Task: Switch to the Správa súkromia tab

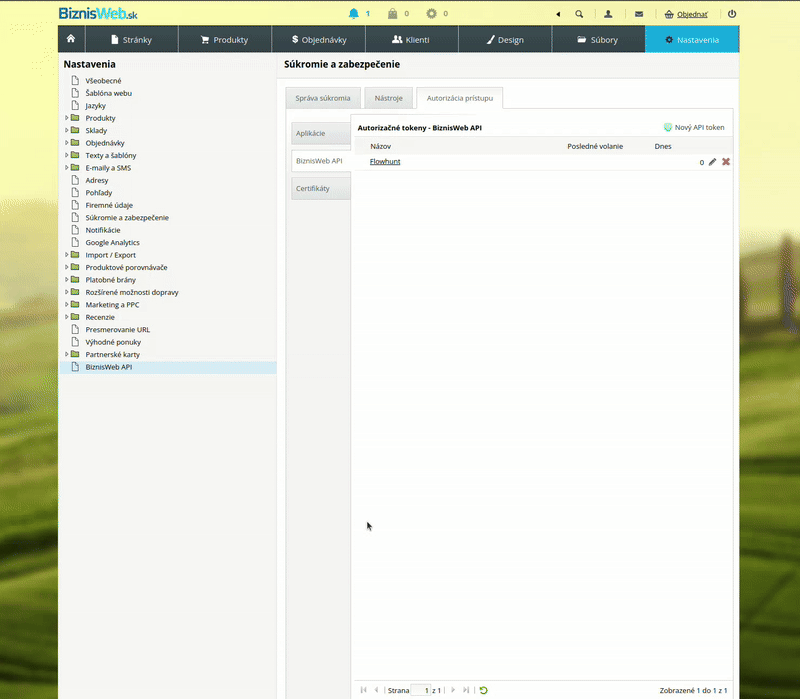Action: pyautogui.click(x=322, y=98)
